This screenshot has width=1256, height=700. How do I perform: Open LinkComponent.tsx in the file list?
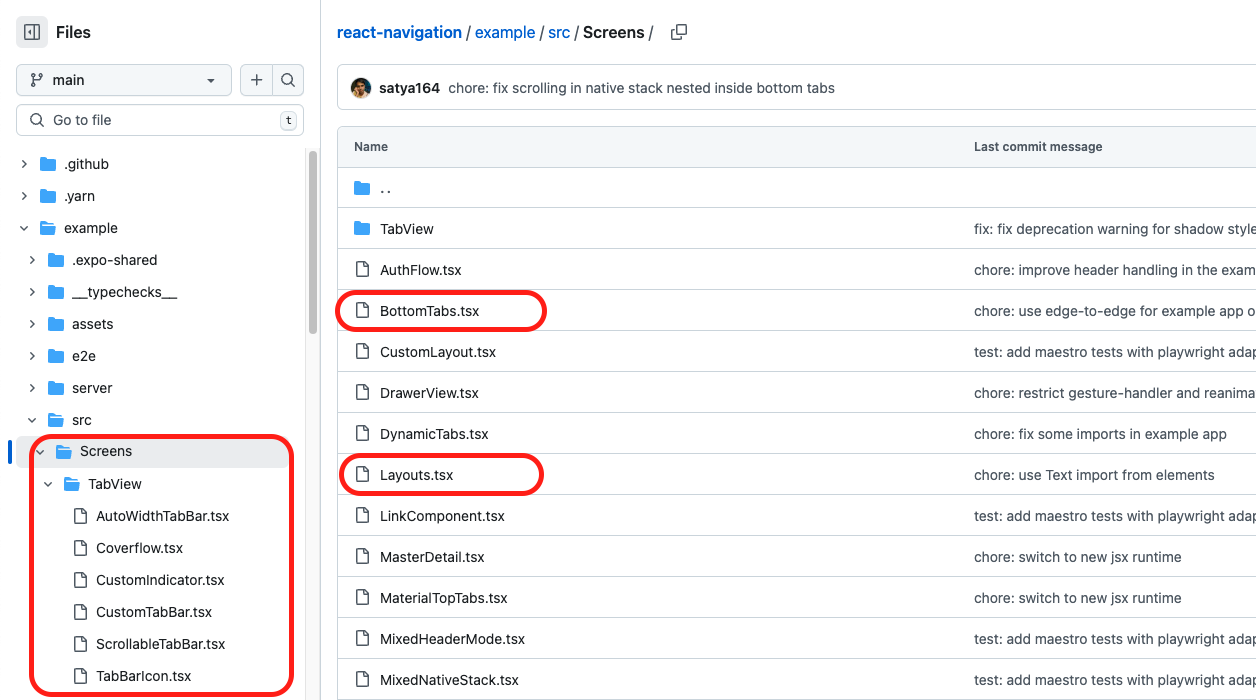coord(442,516)
